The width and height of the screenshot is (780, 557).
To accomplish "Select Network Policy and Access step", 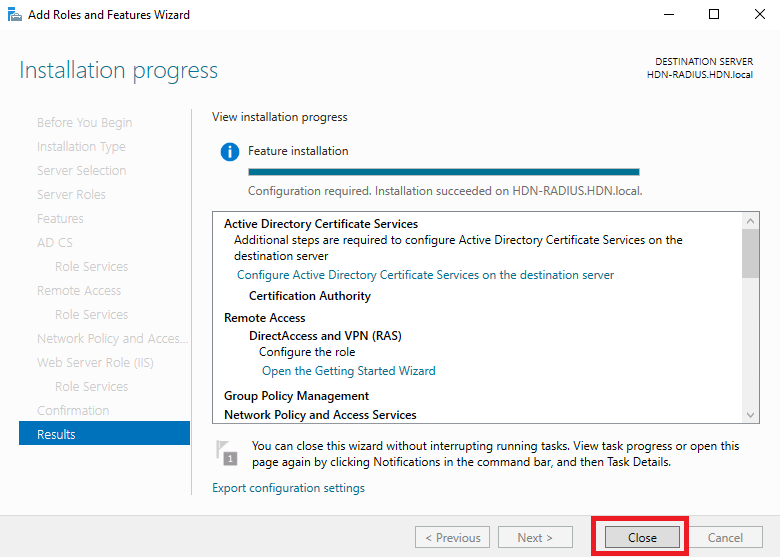I will [112, 339].
